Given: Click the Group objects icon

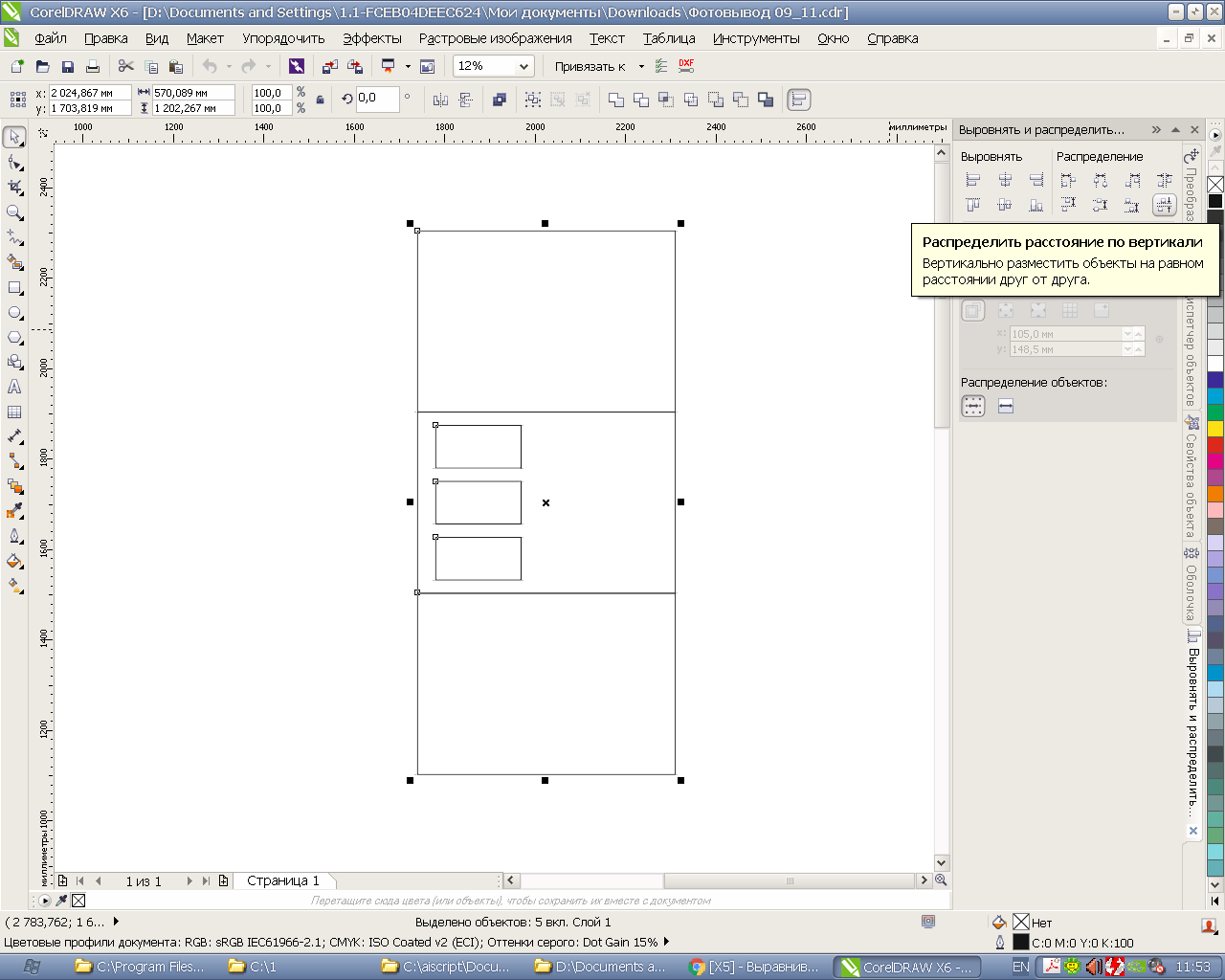Looking at the screenshot, I should (x=533, y=100).
